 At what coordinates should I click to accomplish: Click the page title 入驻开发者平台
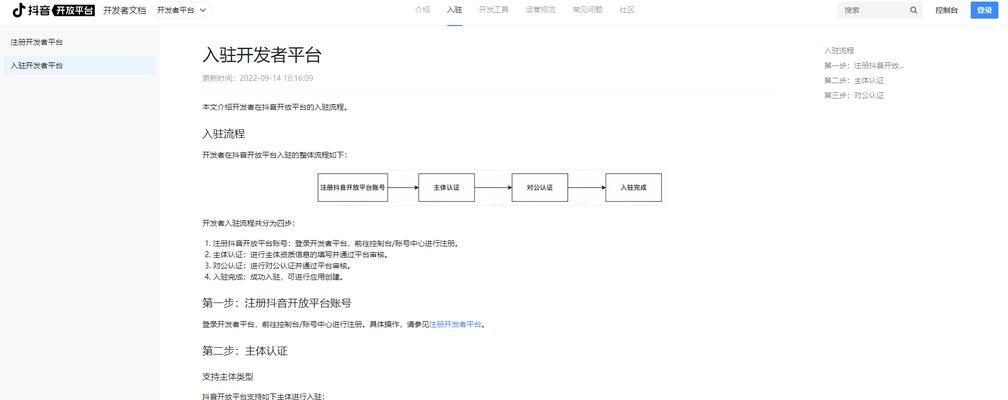(262, 55)
